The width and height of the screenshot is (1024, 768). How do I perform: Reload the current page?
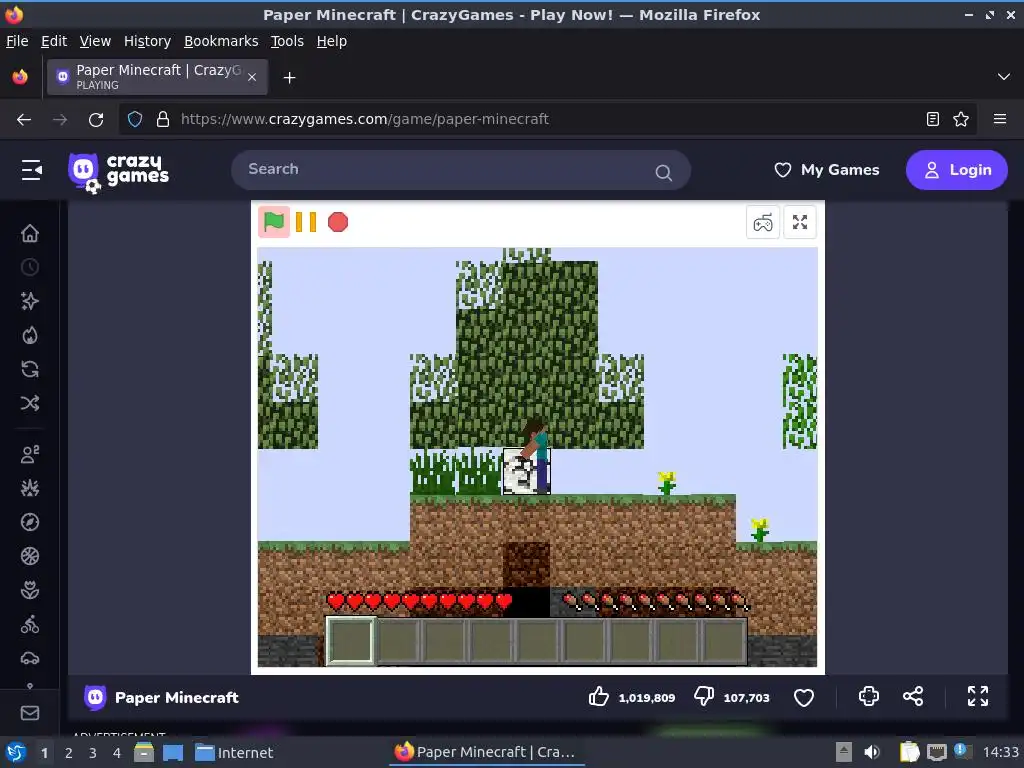click(96, 120)
